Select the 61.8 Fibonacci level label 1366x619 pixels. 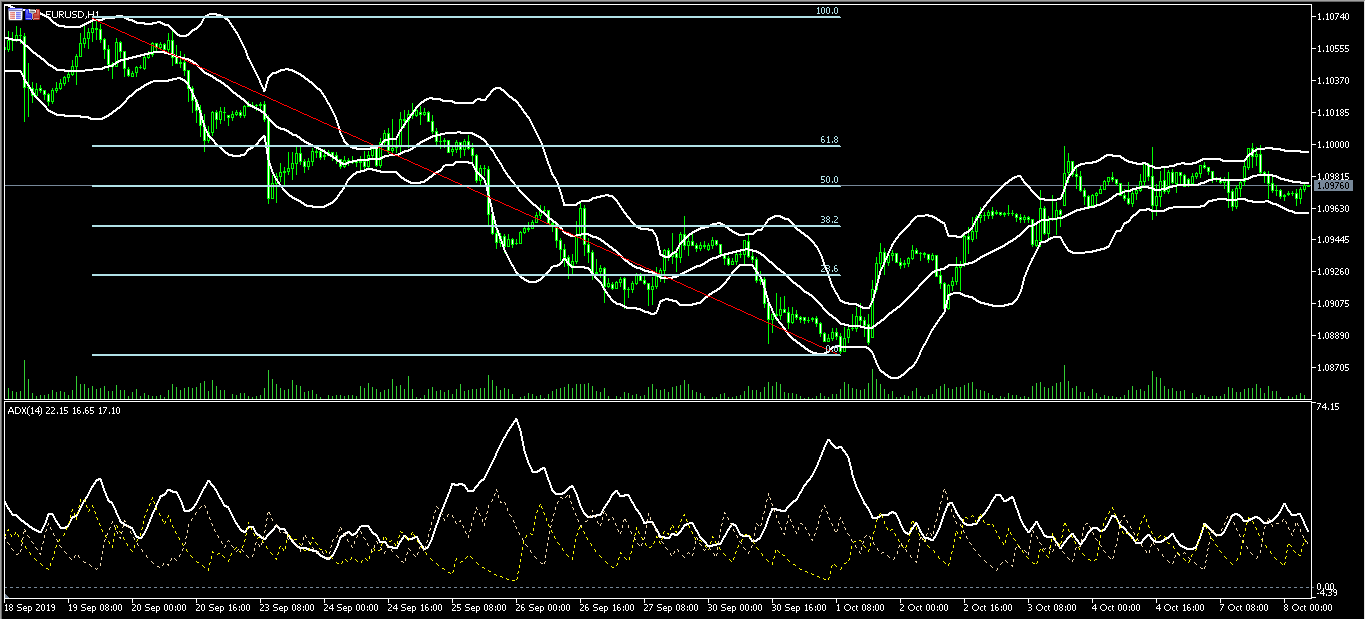click(x=828, y=141)
